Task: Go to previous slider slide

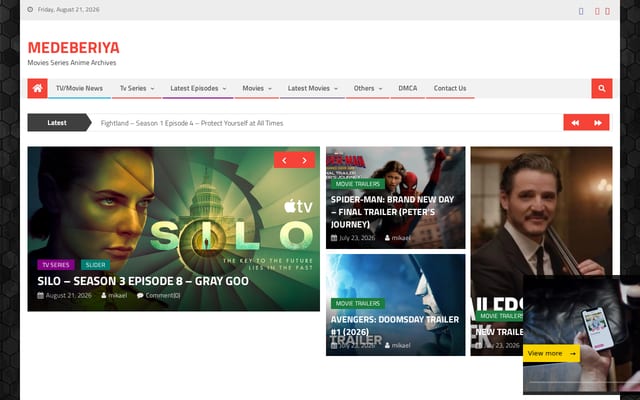Action: pyautogui.click(x=284, y=160)
